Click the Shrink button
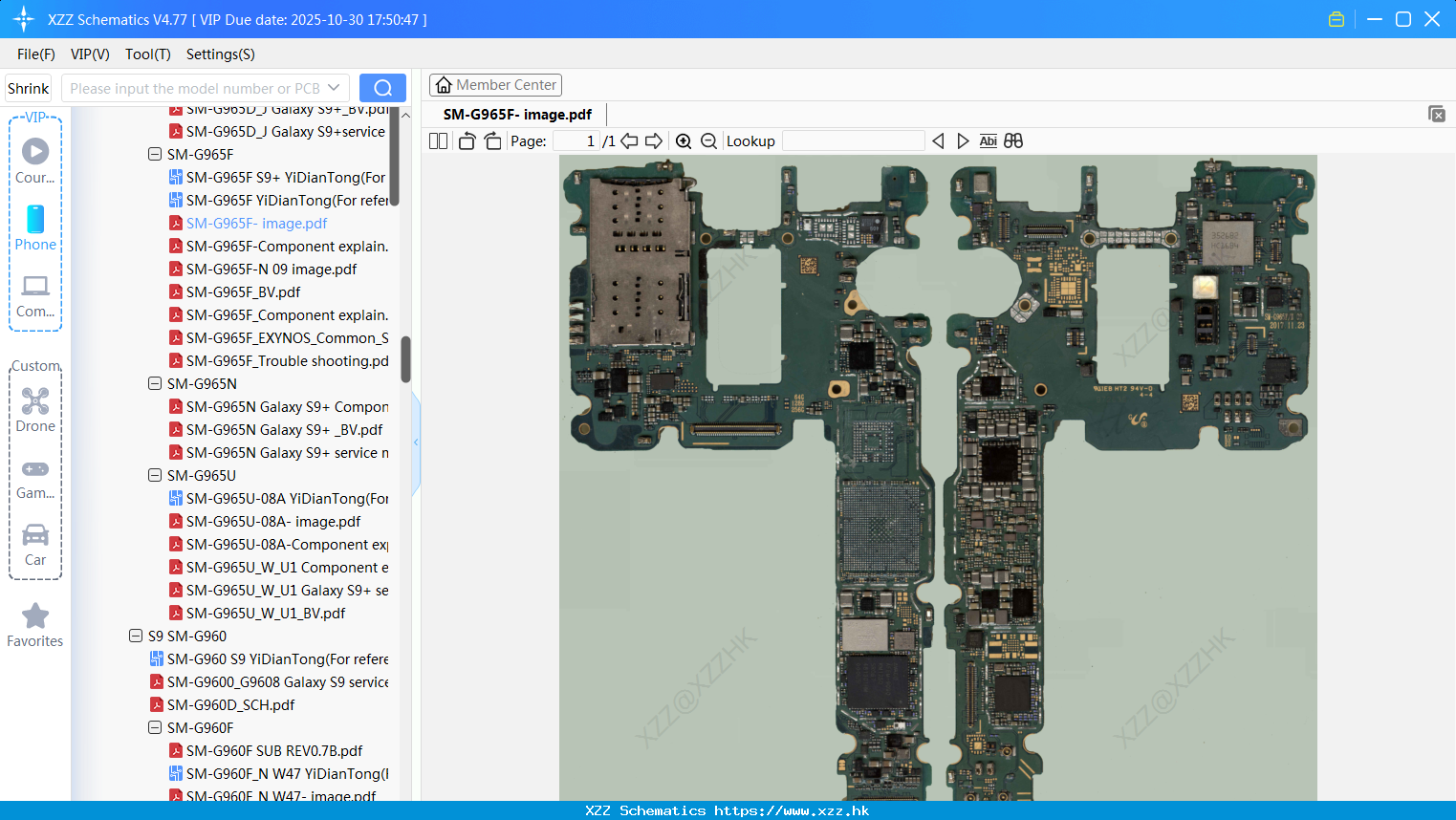 pos(29,88)
